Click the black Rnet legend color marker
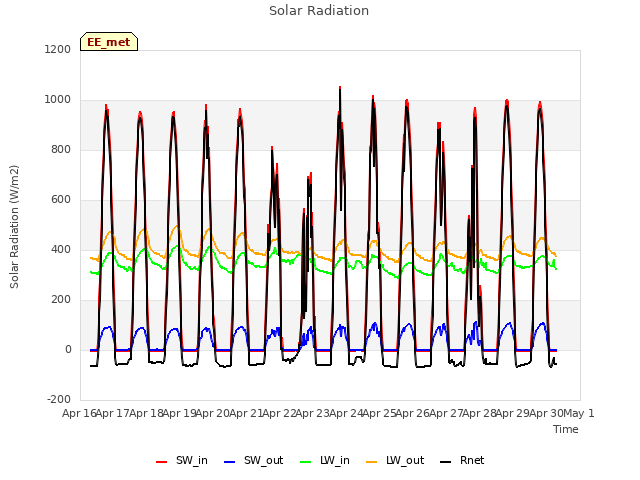Viewport: 640px width, 480px height. tap(446, 462)
